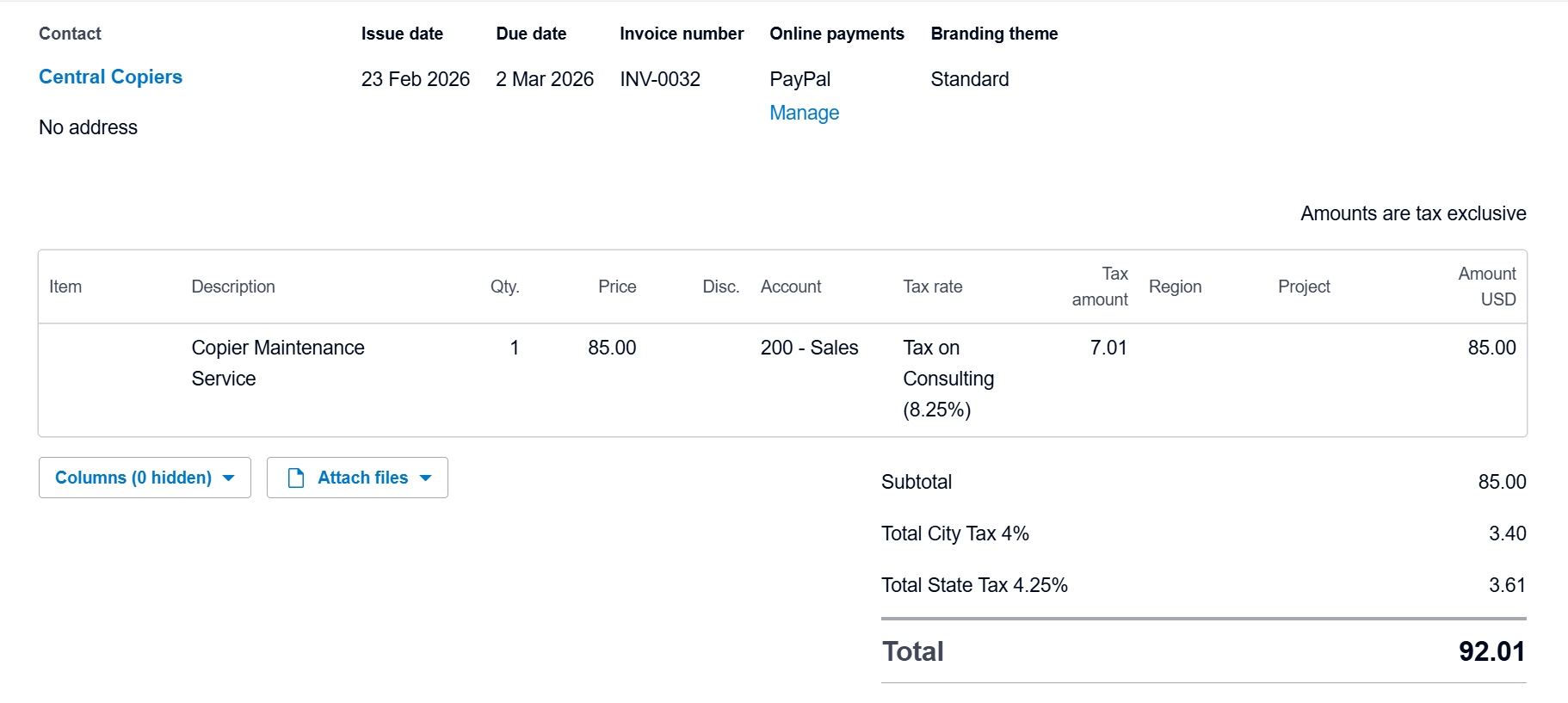Click the Columns dropdown caret arrow
This screenshot has width=1568, height=703.
tap(229, 478)
